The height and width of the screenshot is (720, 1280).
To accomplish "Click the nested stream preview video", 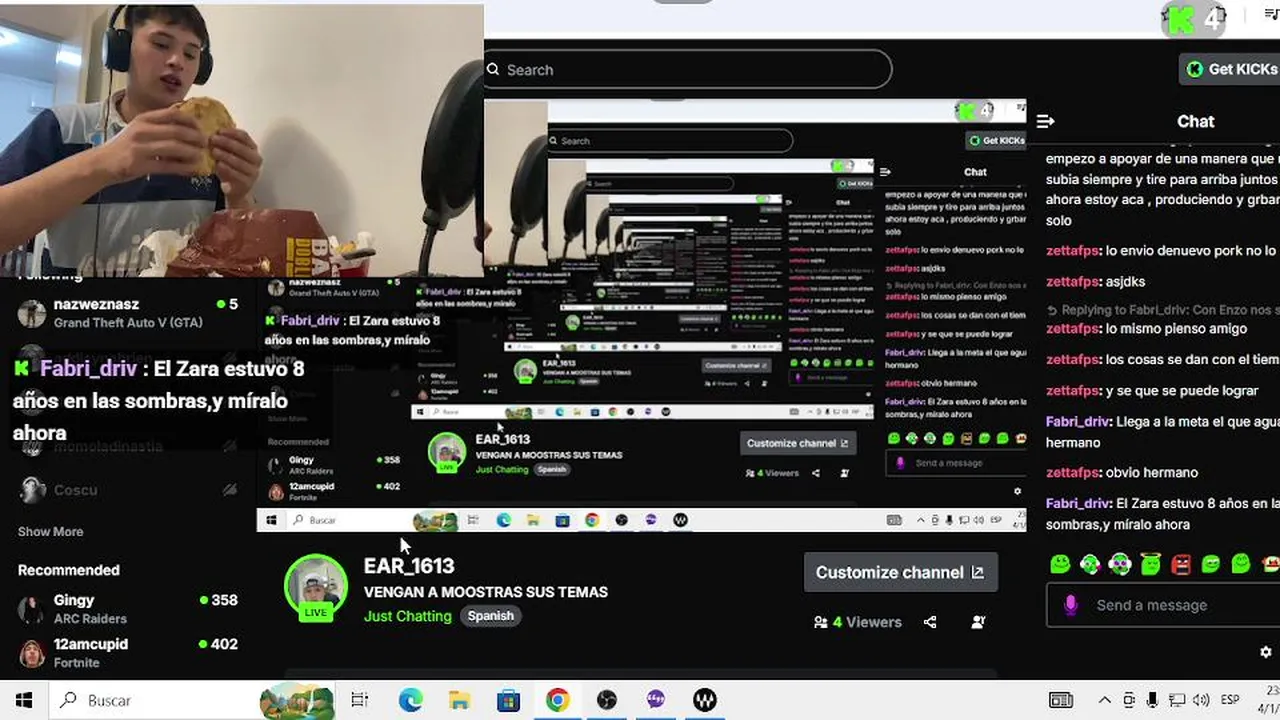I will [x=641, y=315].
